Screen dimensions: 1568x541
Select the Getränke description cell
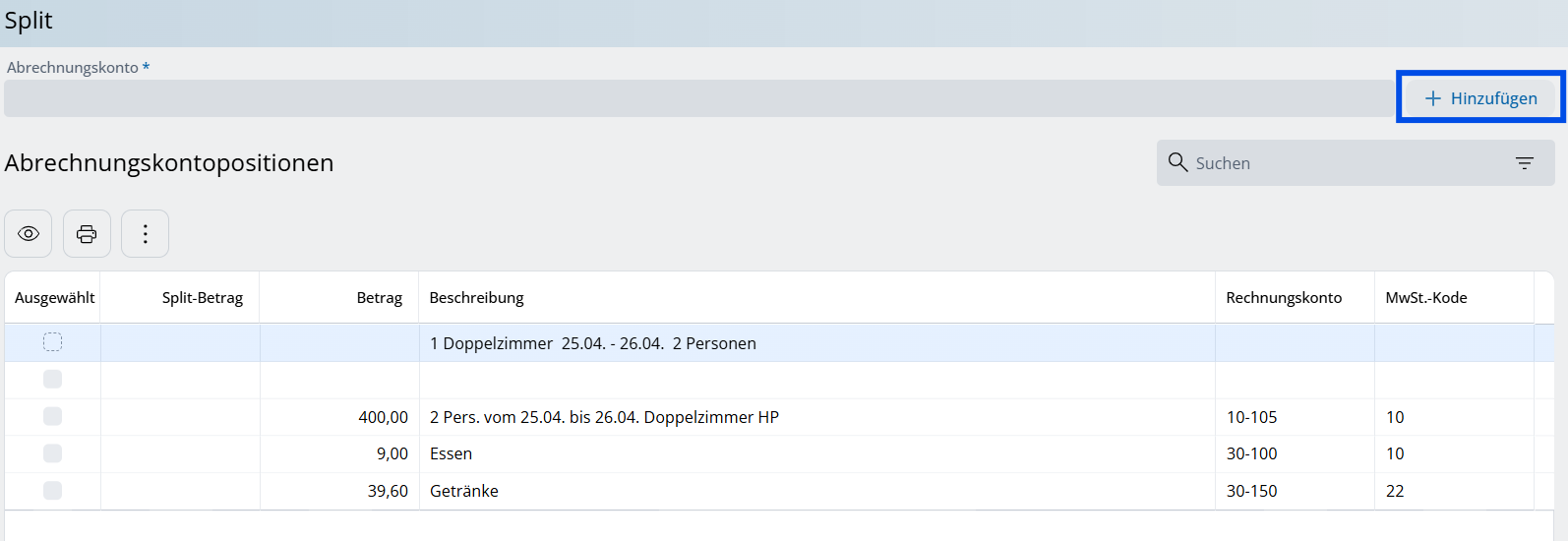[x=816, y=491]
